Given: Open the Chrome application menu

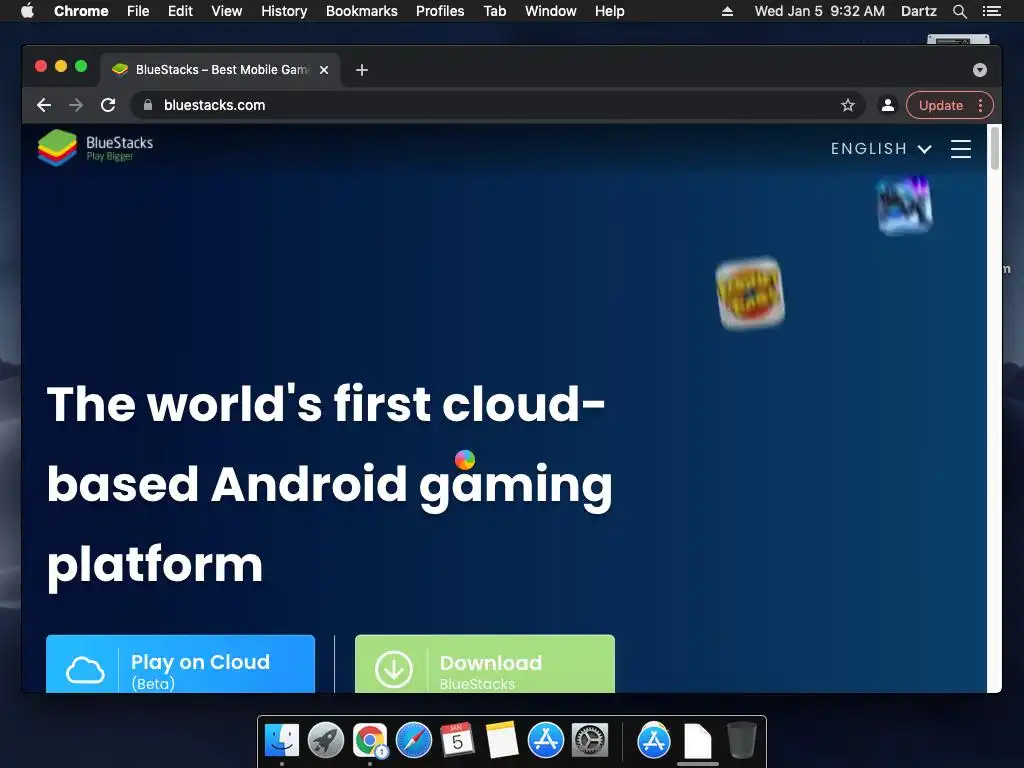Looking at the screenshot, I should click(81, 11).
